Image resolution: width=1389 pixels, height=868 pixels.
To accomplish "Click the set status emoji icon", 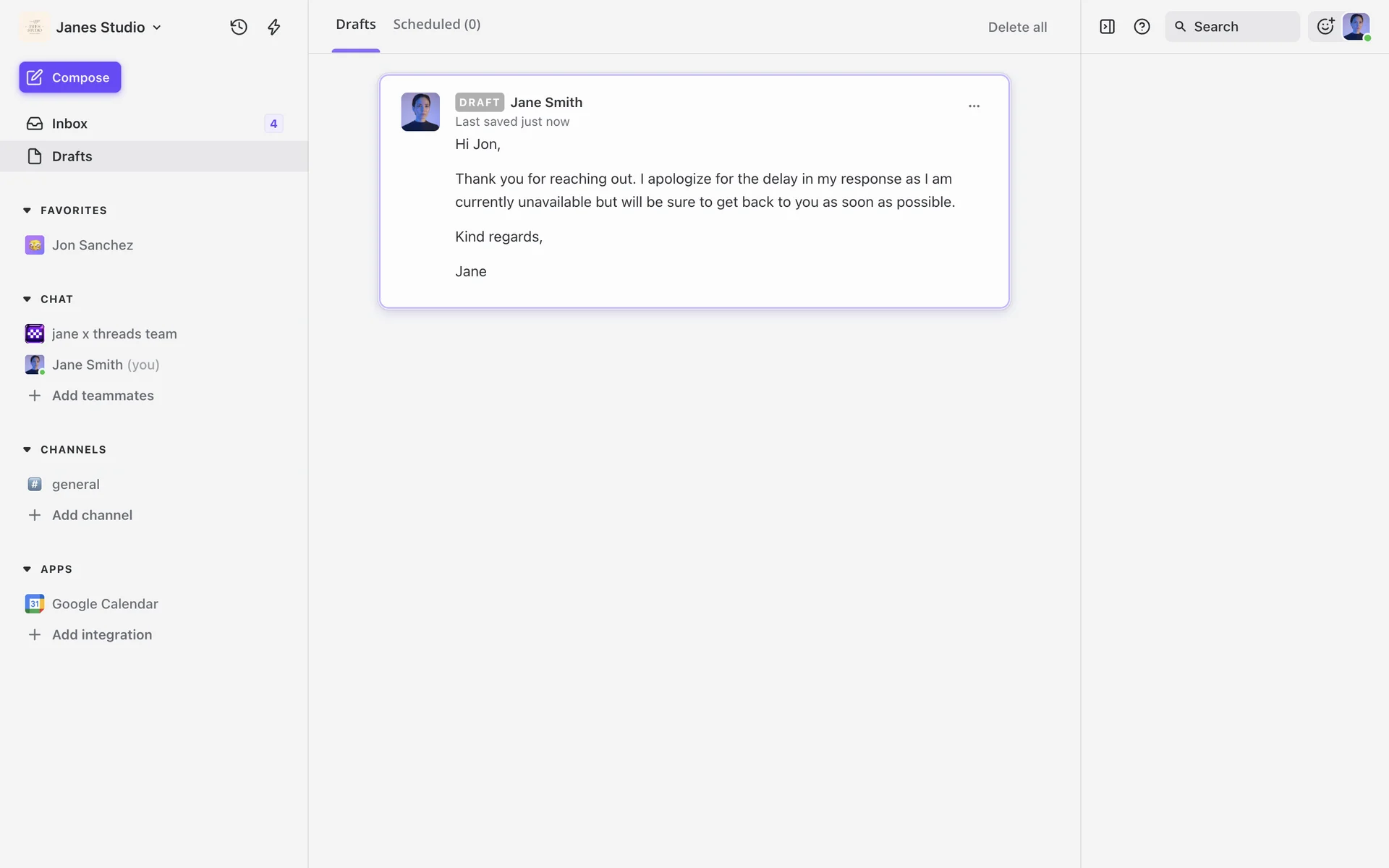I will [x=1325, y=27].
